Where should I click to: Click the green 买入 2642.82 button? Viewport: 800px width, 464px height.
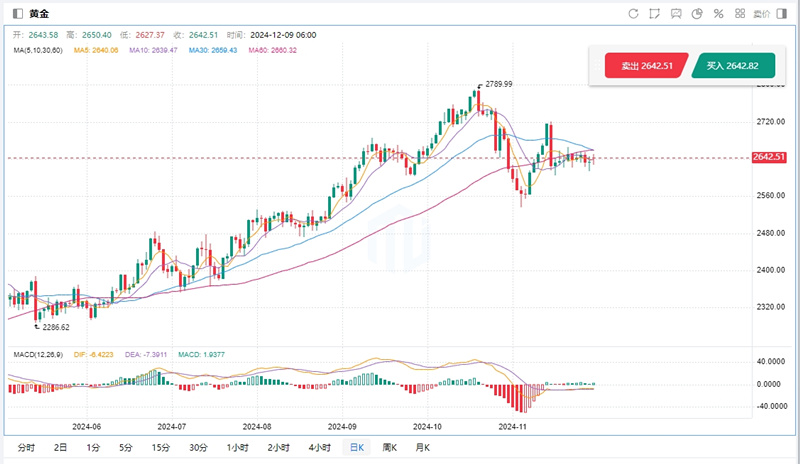coord(732,66)
